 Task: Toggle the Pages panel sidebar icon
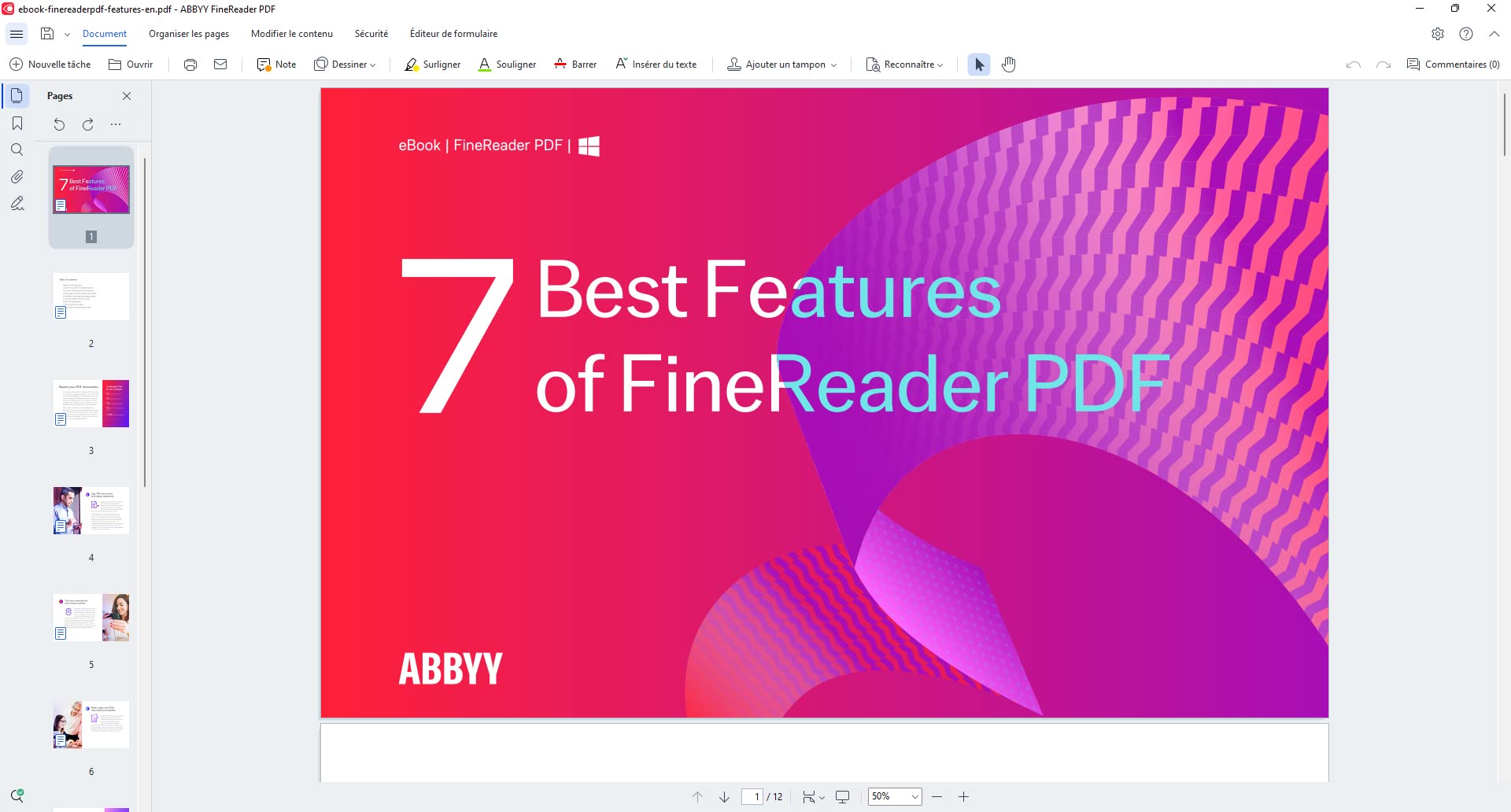[17, 96]
